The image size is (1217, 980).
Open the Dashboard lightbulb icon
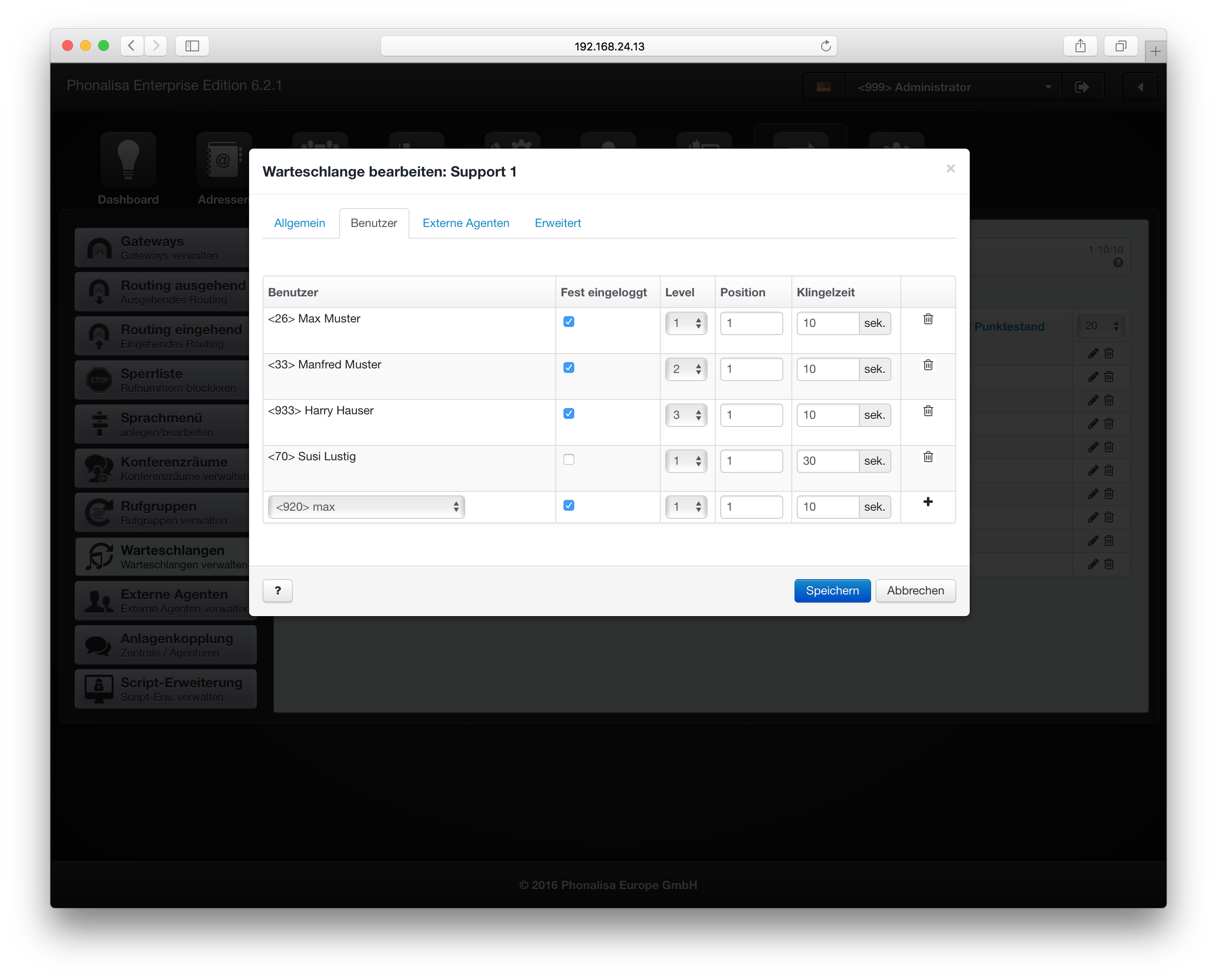(128, 160)
